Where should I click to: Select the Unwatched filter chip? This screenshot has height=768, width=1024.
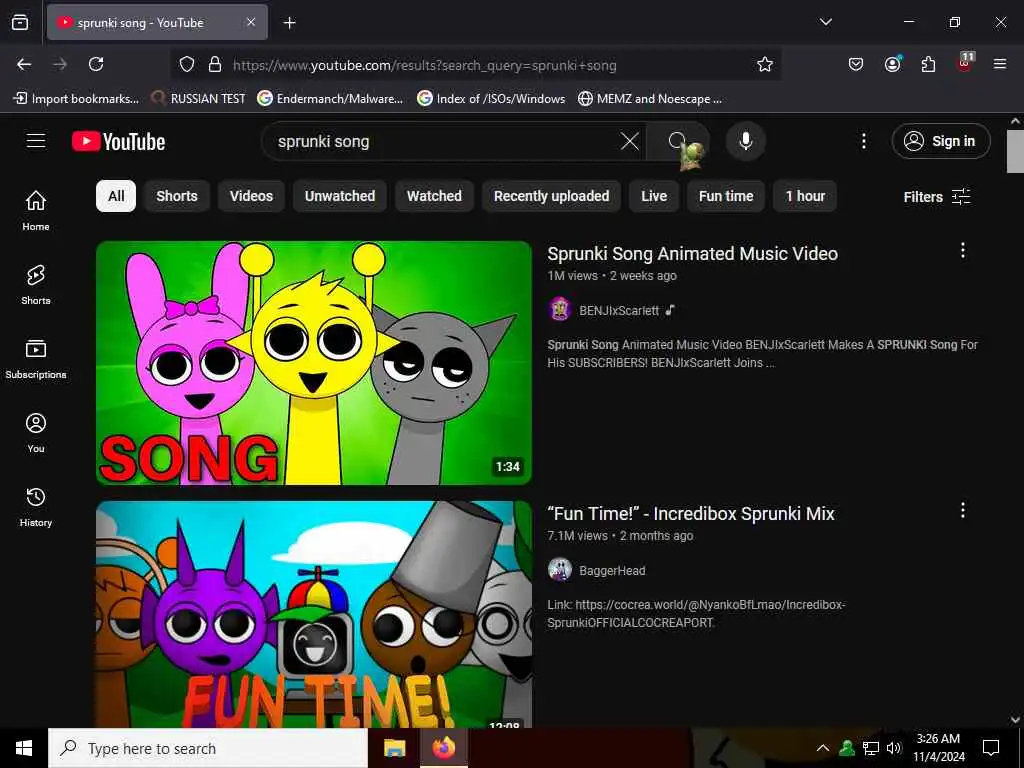[340, 196]
